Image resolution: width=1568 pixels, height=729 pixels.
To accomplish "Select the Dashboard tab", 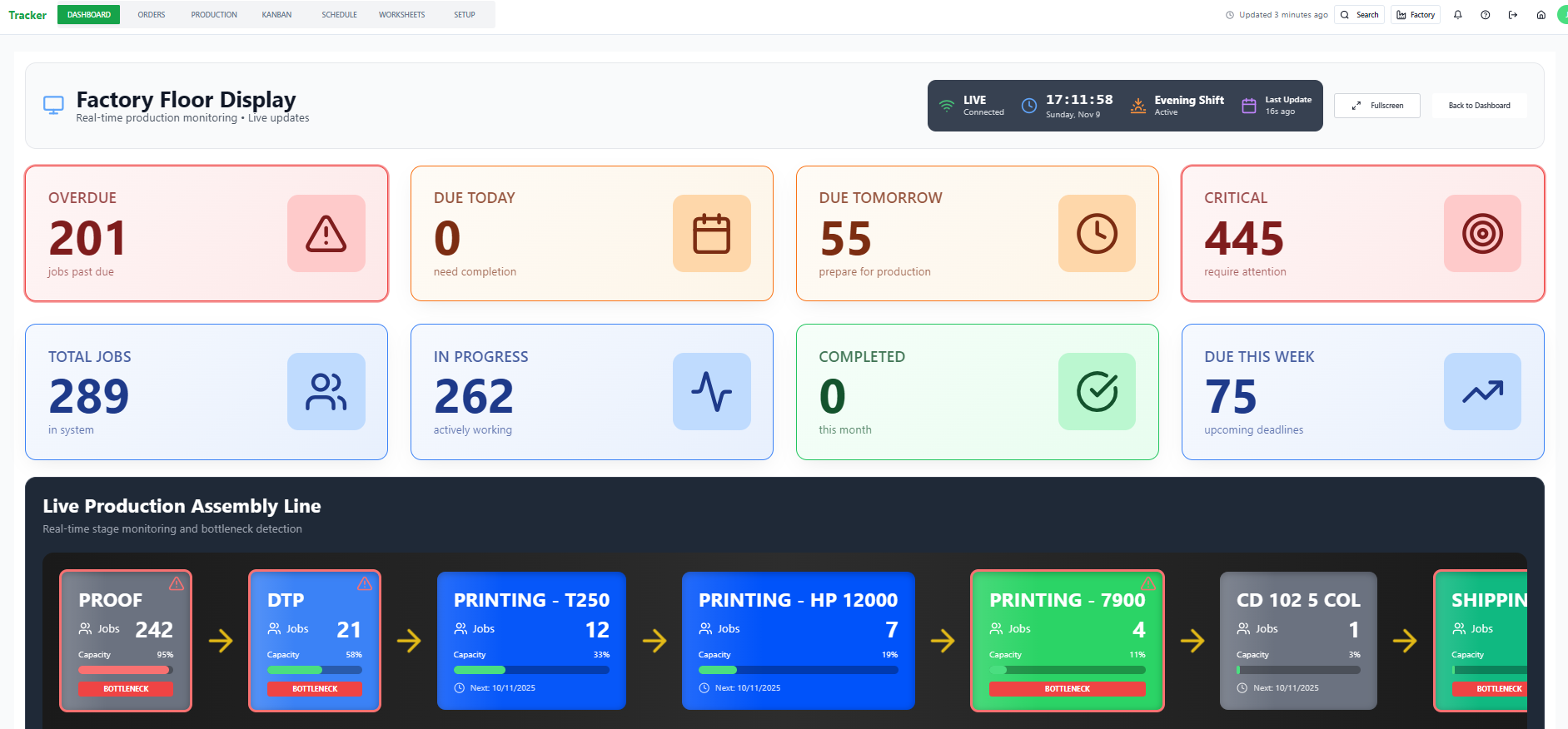I will pos(89,15).
